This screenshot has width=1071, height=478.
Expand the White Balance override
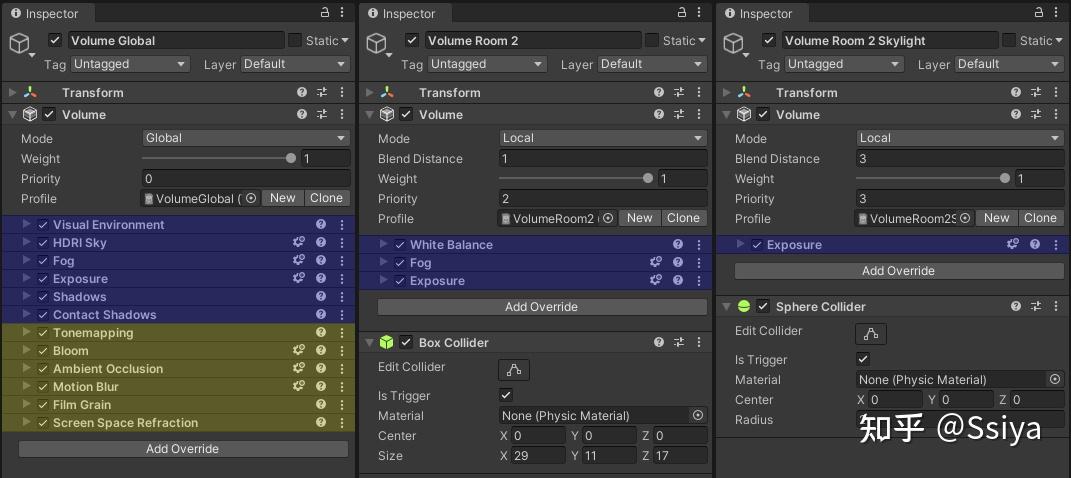coord(384,245)
